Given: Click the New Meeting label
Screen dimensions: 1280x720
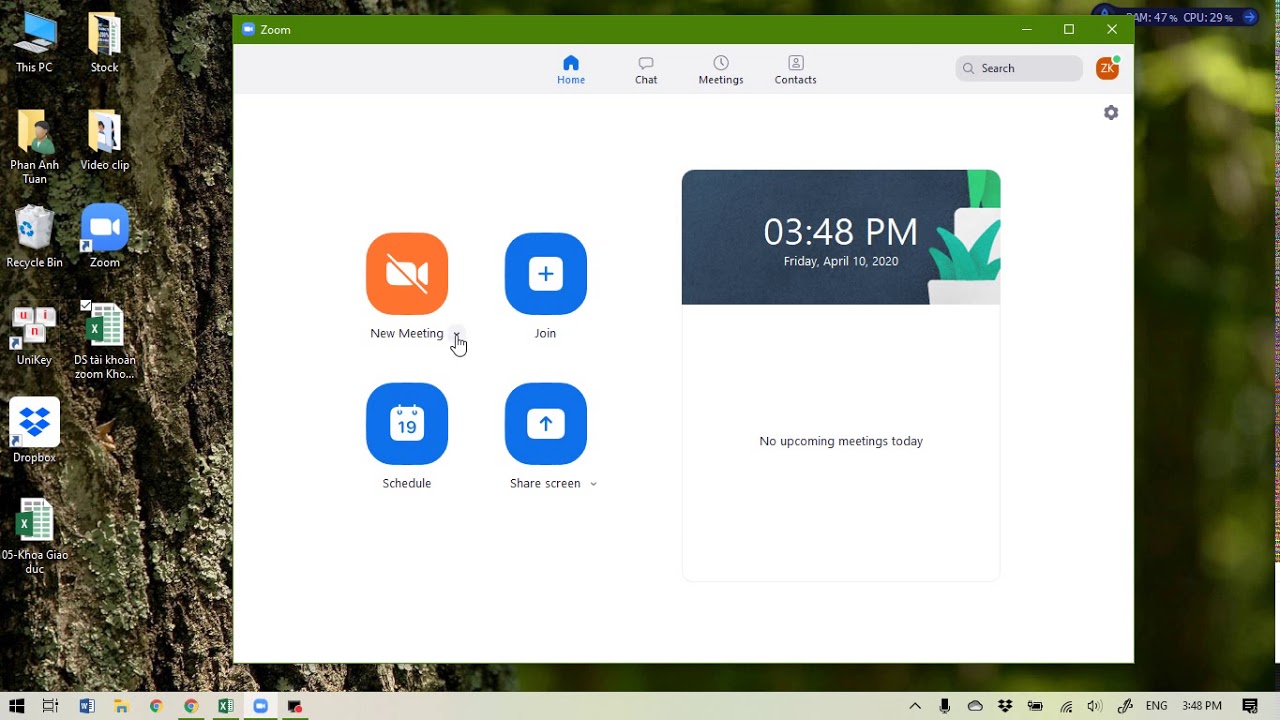Looking at the screenshot, I should click(407, 334).
